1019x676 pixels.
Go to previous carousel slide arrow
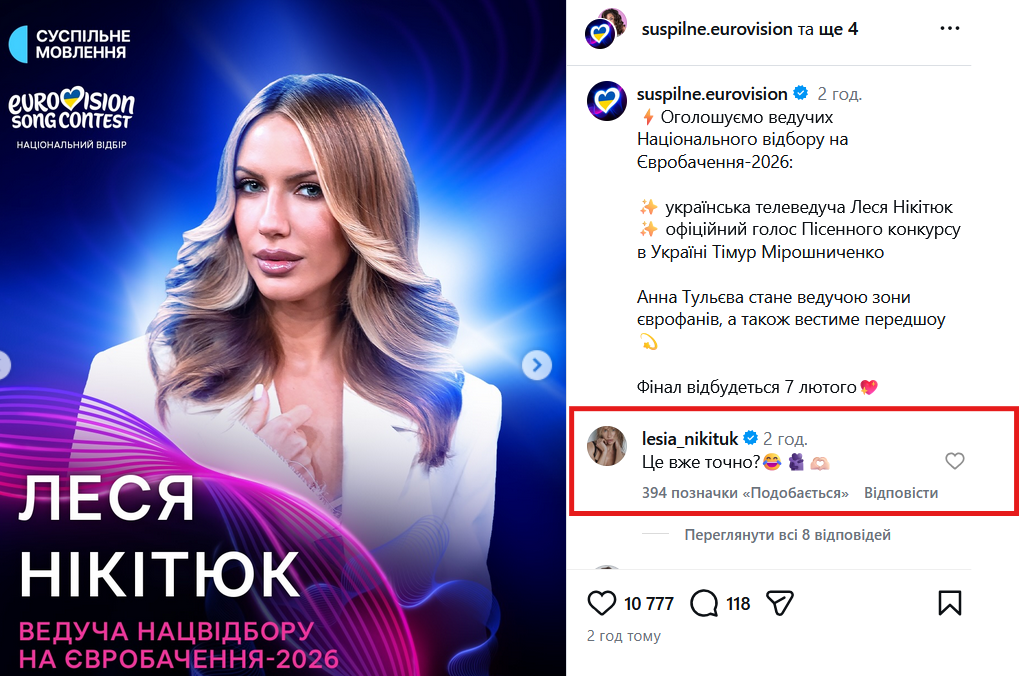point(3,365)
